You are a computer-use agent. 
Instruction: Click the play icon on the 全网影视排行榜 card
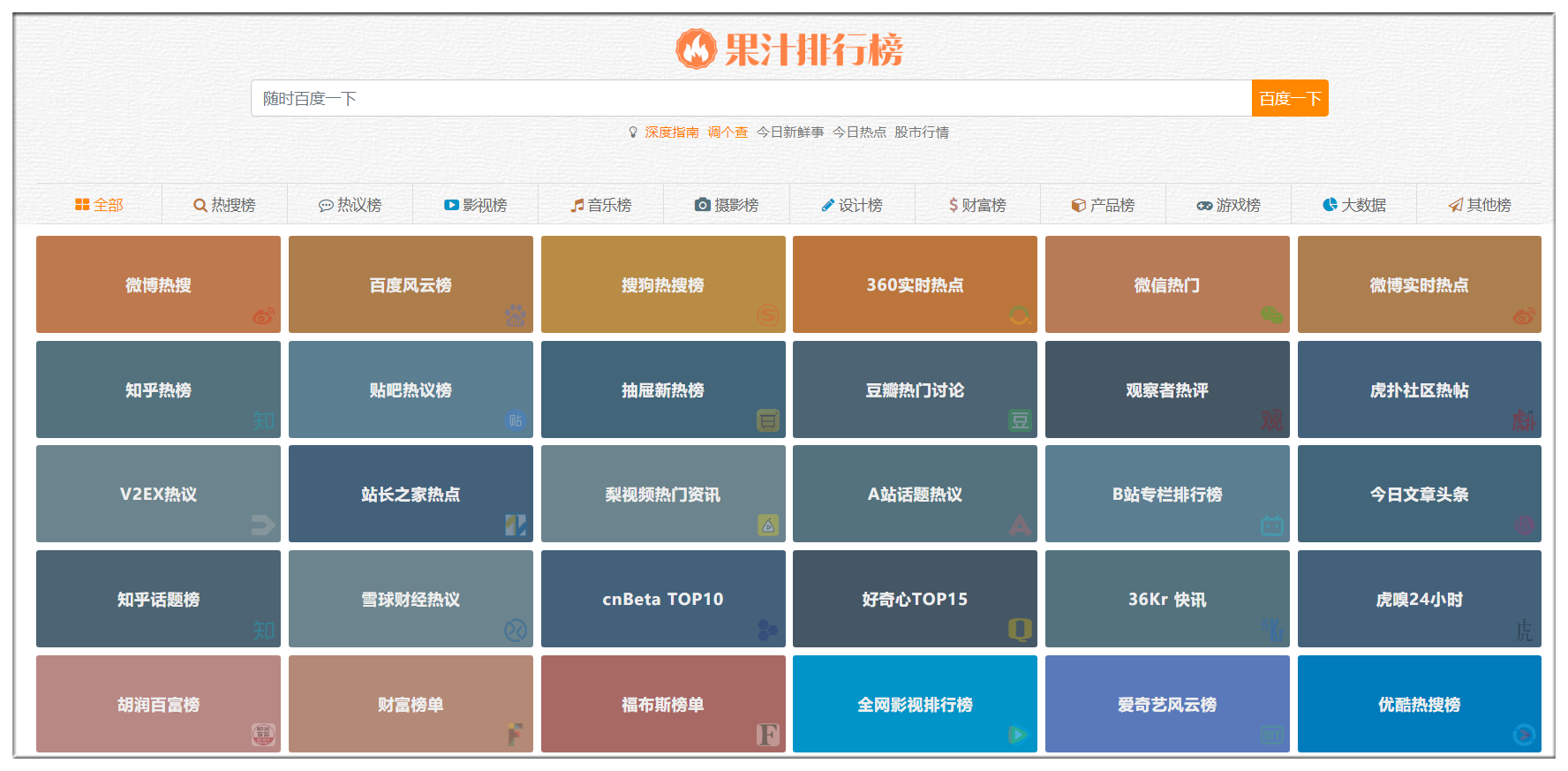coord(1018,735)
